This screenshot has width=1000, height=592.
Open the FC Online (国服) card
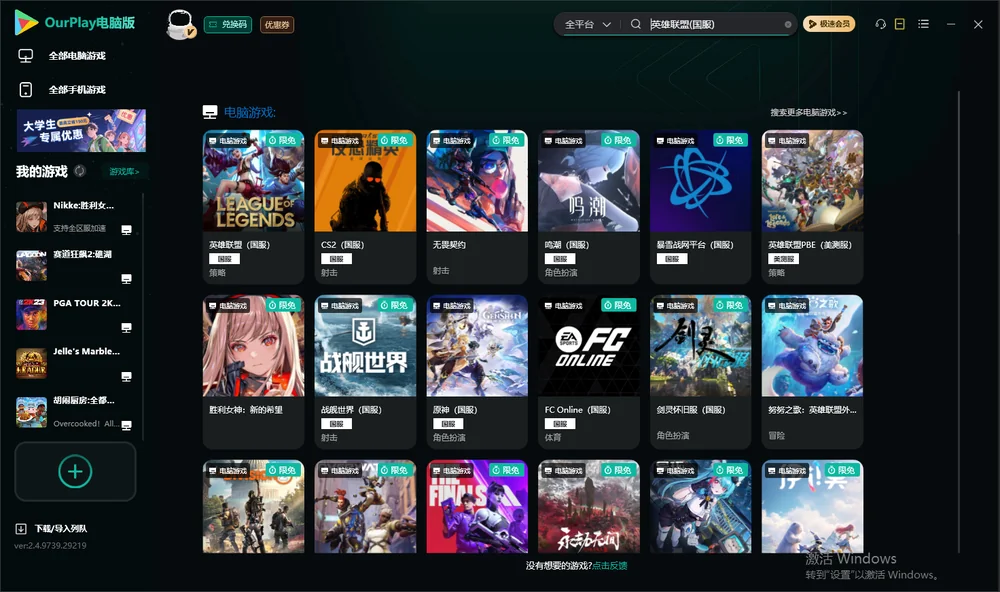click(x=589, y=372)
